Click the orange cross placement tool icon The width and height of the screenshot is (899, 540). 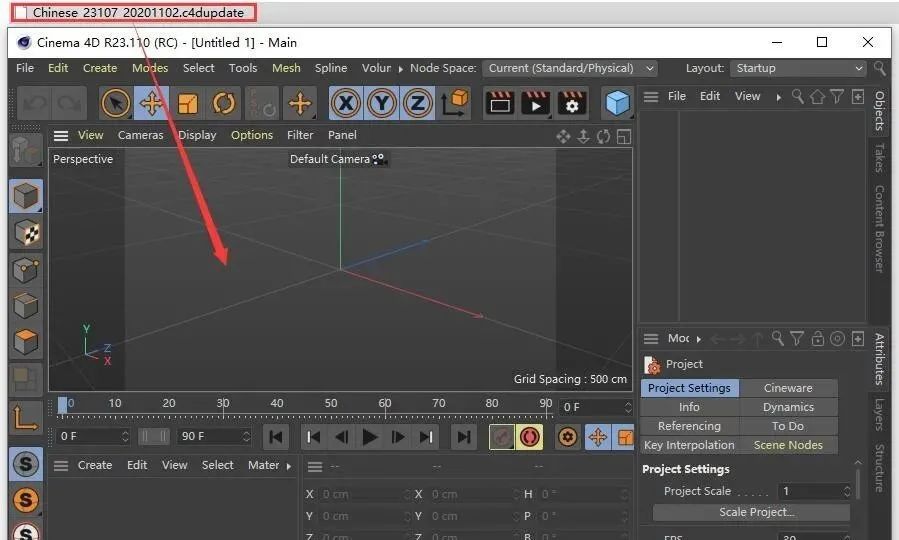[x=300, y=104]
